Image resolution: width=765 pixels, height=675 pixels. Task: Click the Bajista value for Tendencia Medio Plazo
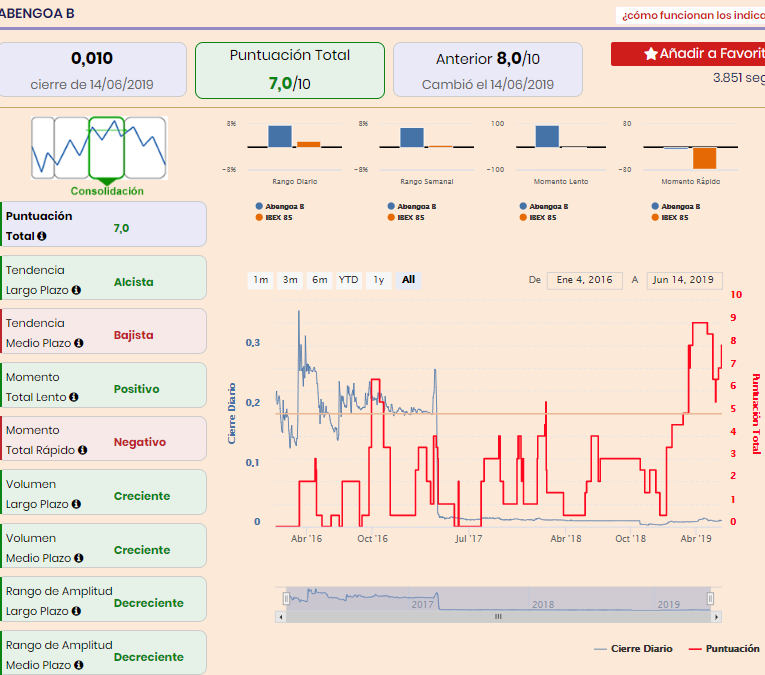tap(134, 335)
